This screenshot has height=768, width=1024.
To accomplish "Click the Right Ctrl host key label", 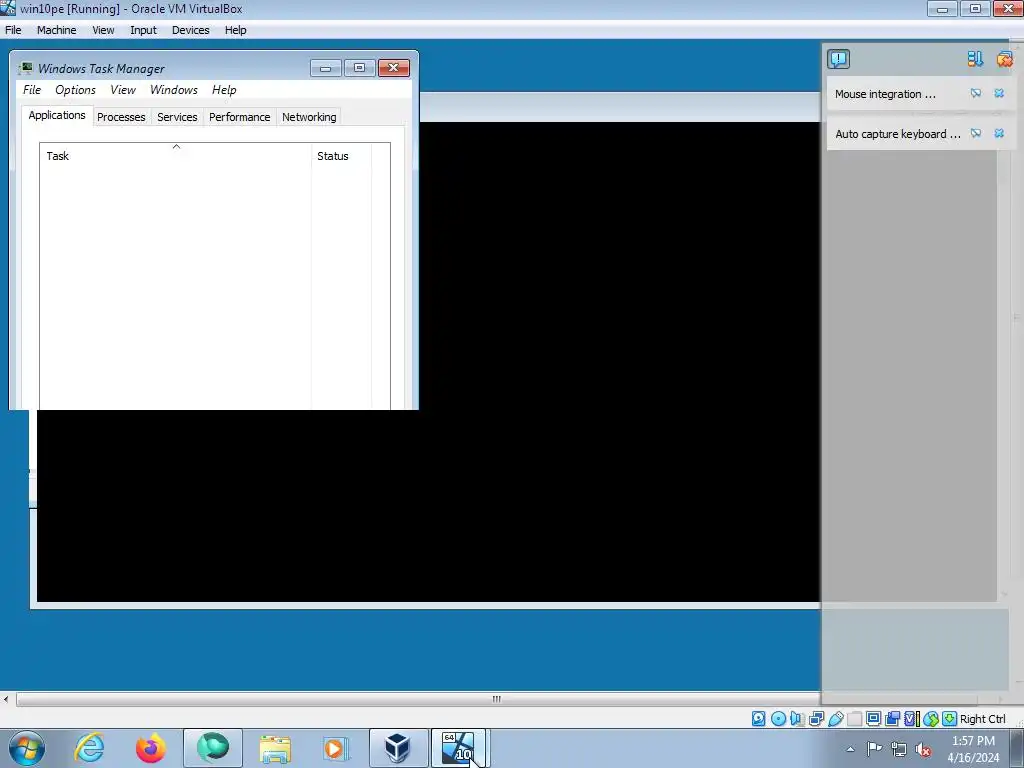I will click(982, 719).
